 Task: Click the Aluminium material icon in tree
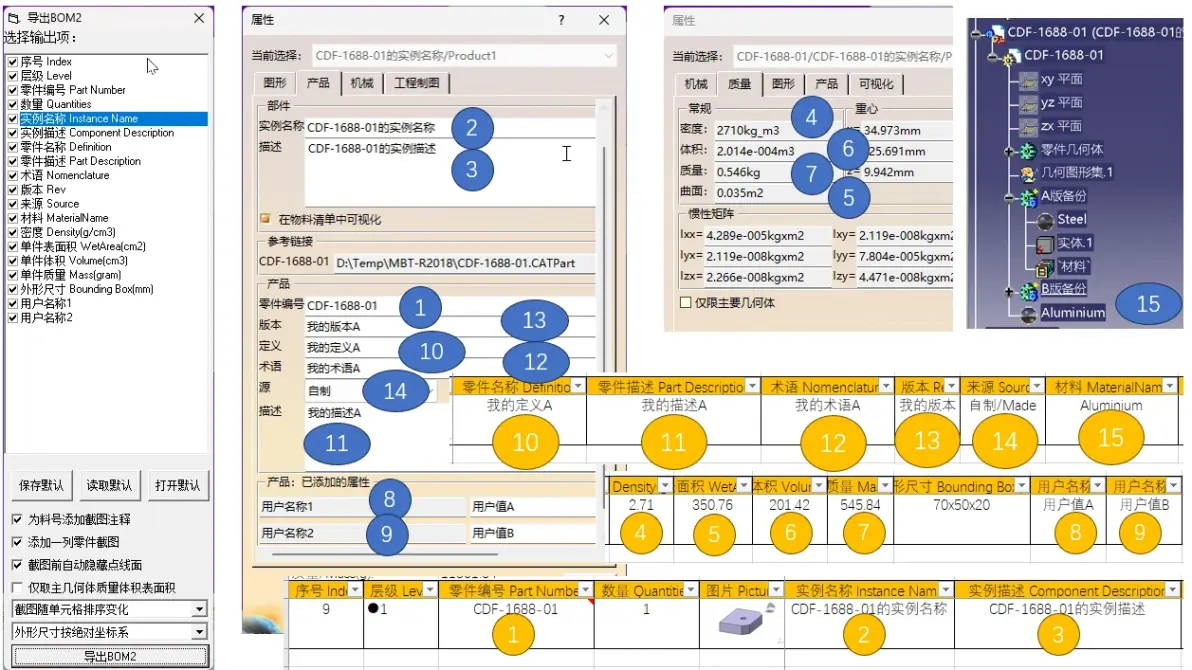point(1029,313)
